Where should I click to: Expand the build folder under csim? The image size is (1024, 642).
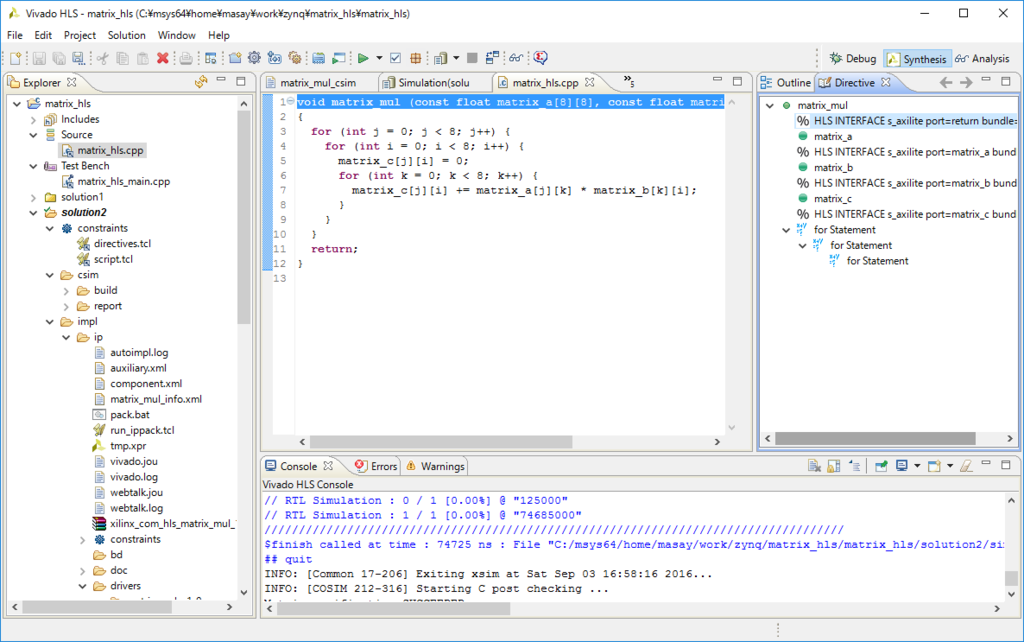pyautogui.click(x=66, y=291)
